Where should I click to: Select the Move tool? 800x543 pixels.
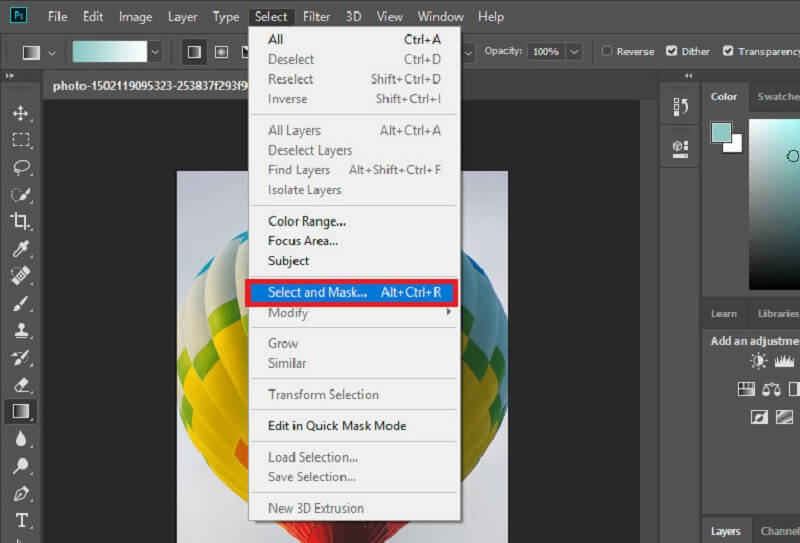[21, 113]
